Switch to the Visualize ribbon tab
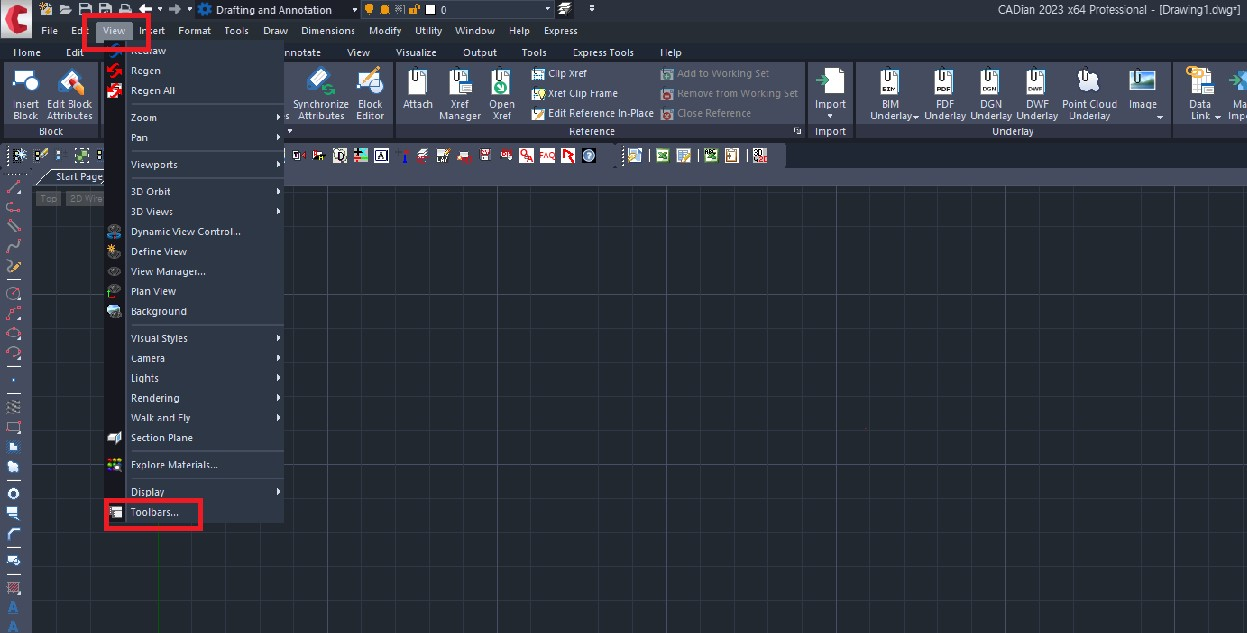 tap(416, 53)
